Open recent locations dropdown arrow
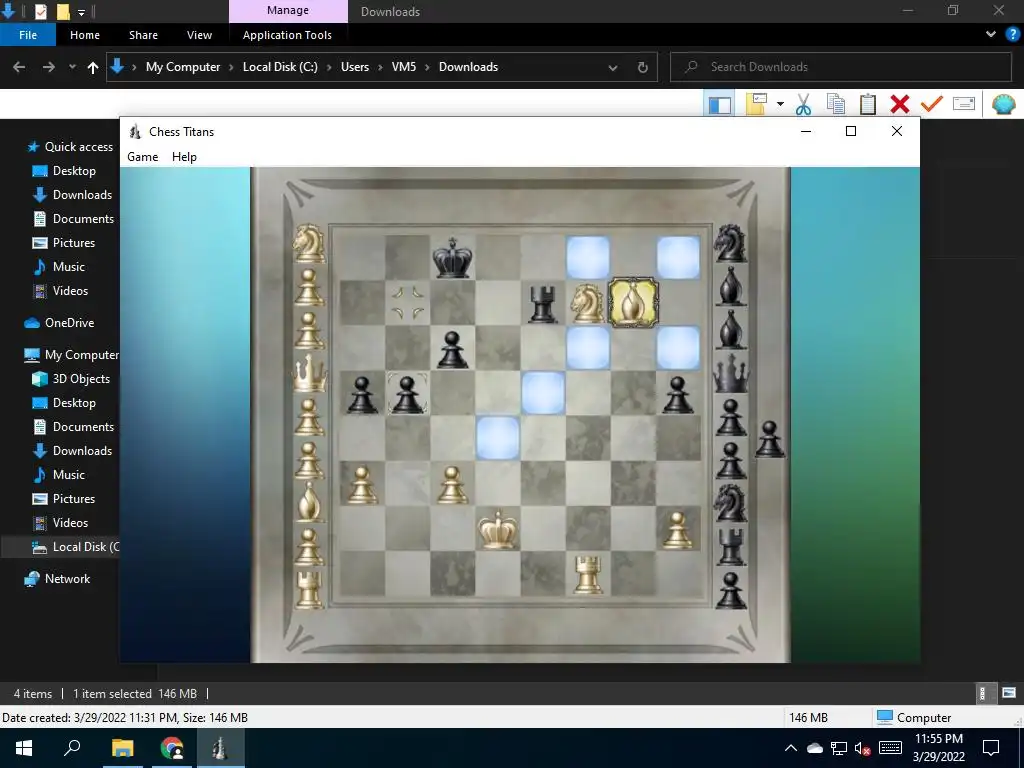The width and height of the screenshot is (1024, 768). coord(72,67)
